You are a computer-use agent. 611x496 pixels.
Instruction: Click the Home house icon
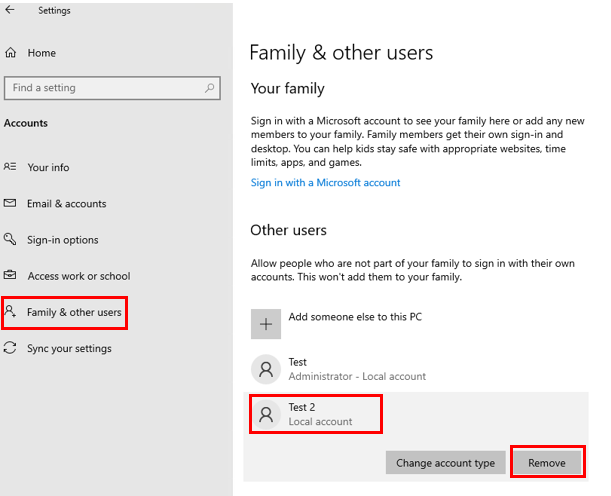pyautogui.click(x=11, y=53)
